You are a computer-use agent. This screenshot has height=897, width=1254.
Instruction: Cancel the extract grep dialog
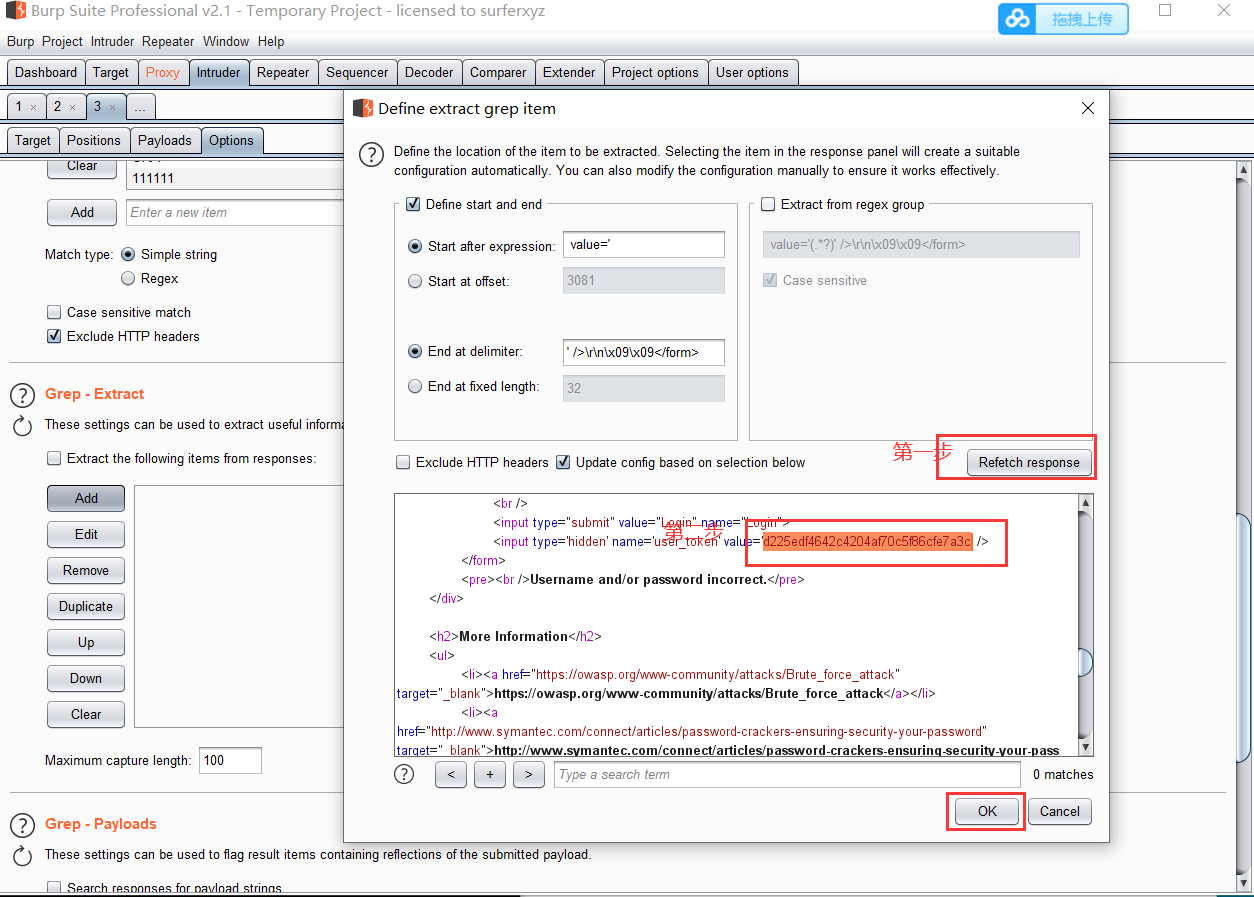click(x=1059, y=811)
